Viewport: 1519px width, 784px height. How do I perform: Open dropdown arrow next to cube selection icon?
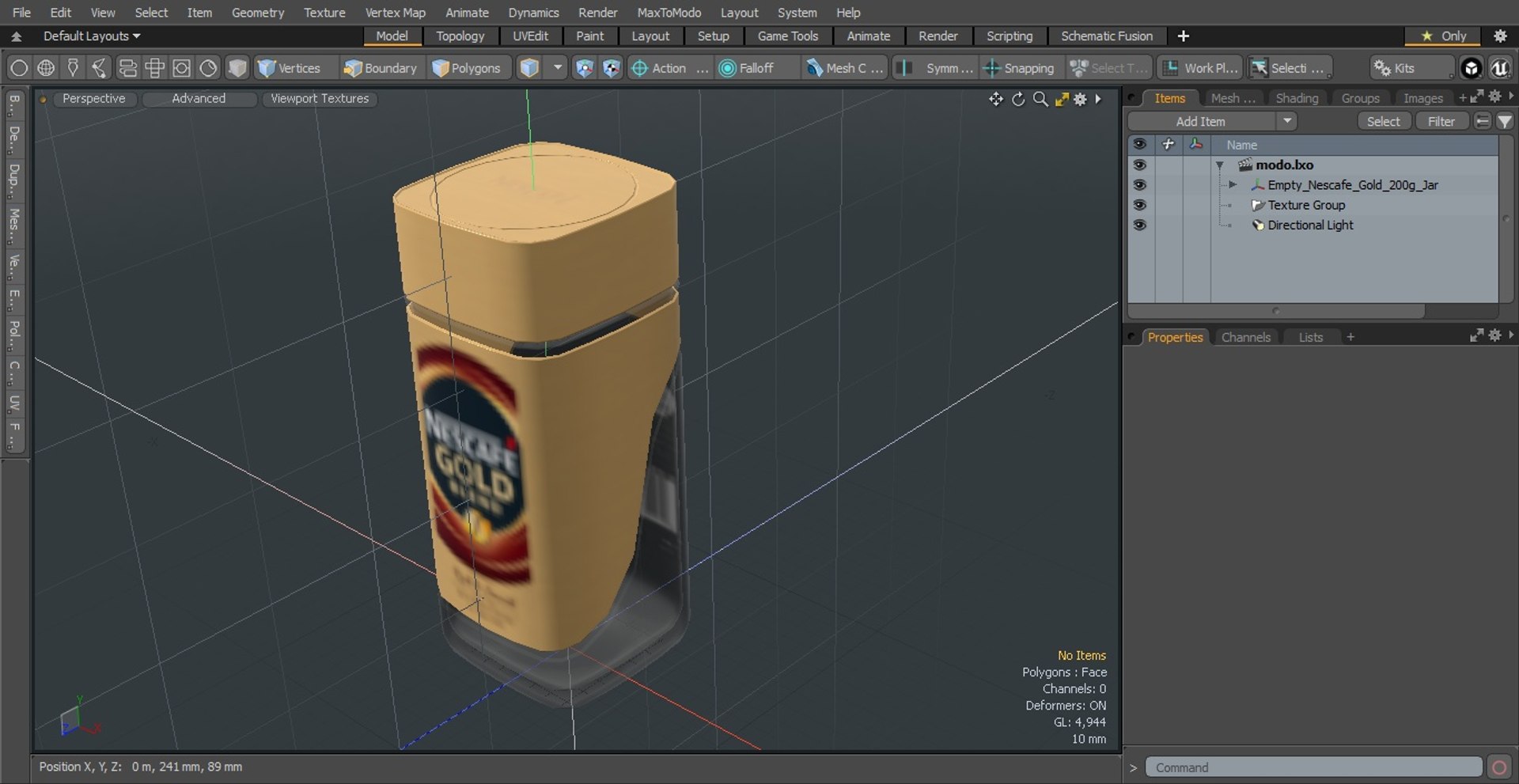coord(558,68)
